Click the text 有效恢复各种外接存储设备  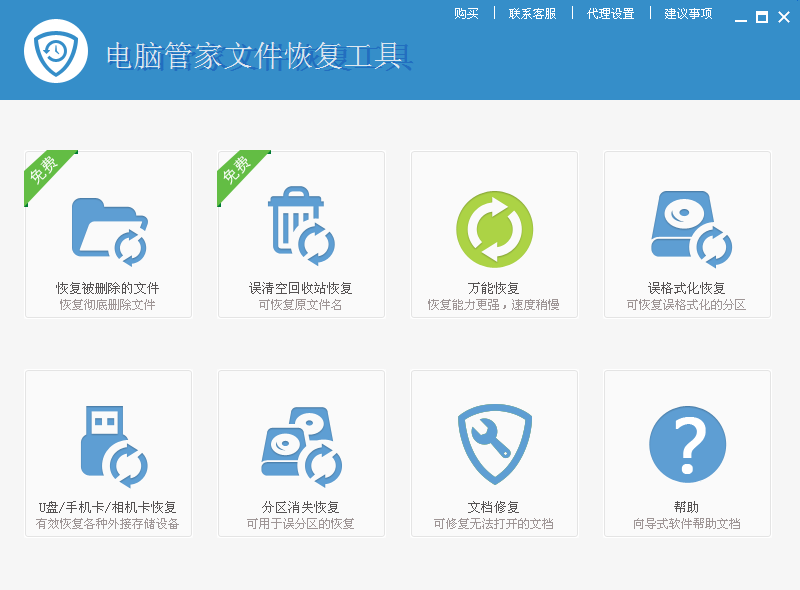tap(108, 524)
